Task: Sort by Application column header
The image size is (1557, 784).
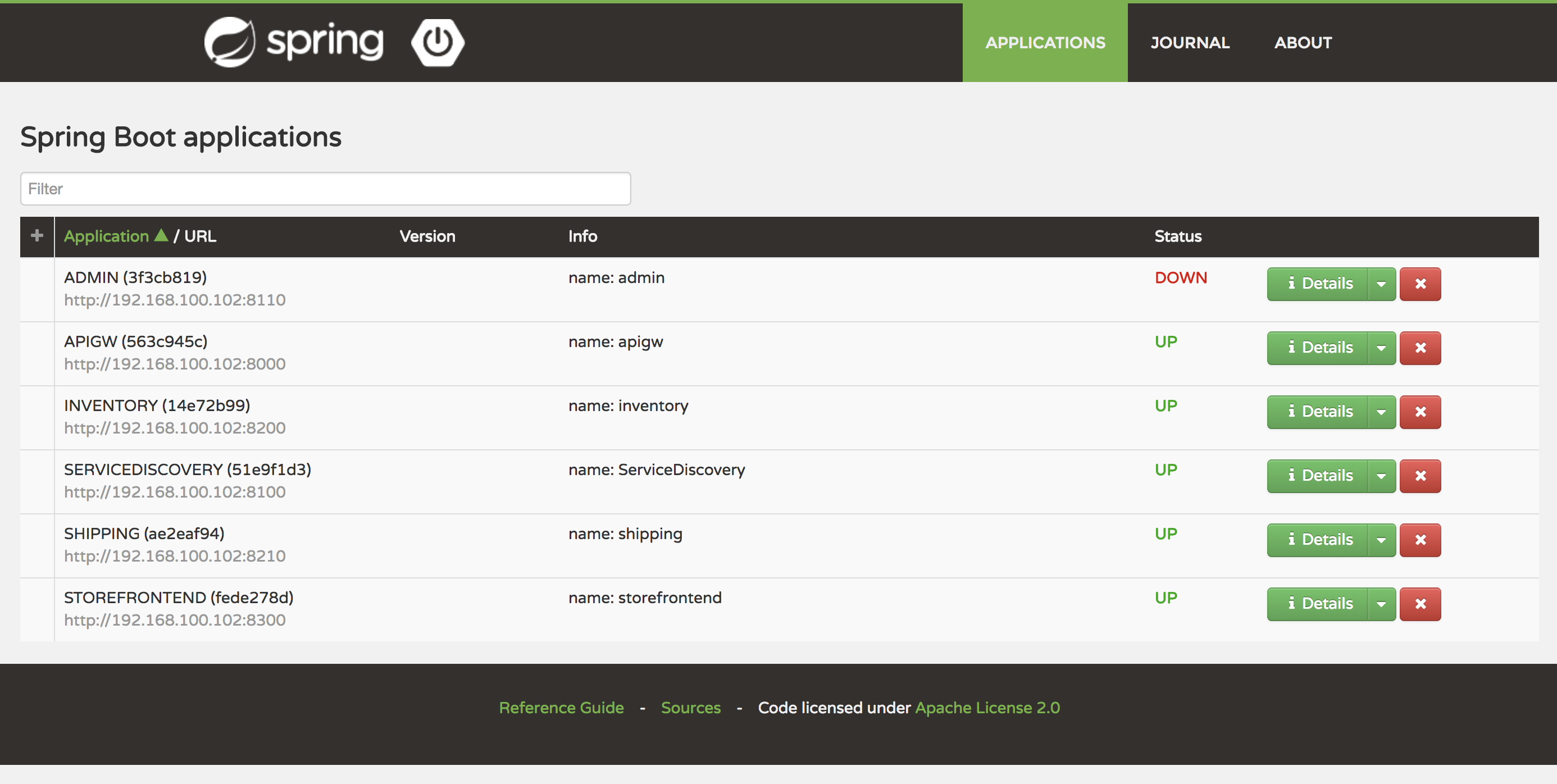Action: [106, 236]
